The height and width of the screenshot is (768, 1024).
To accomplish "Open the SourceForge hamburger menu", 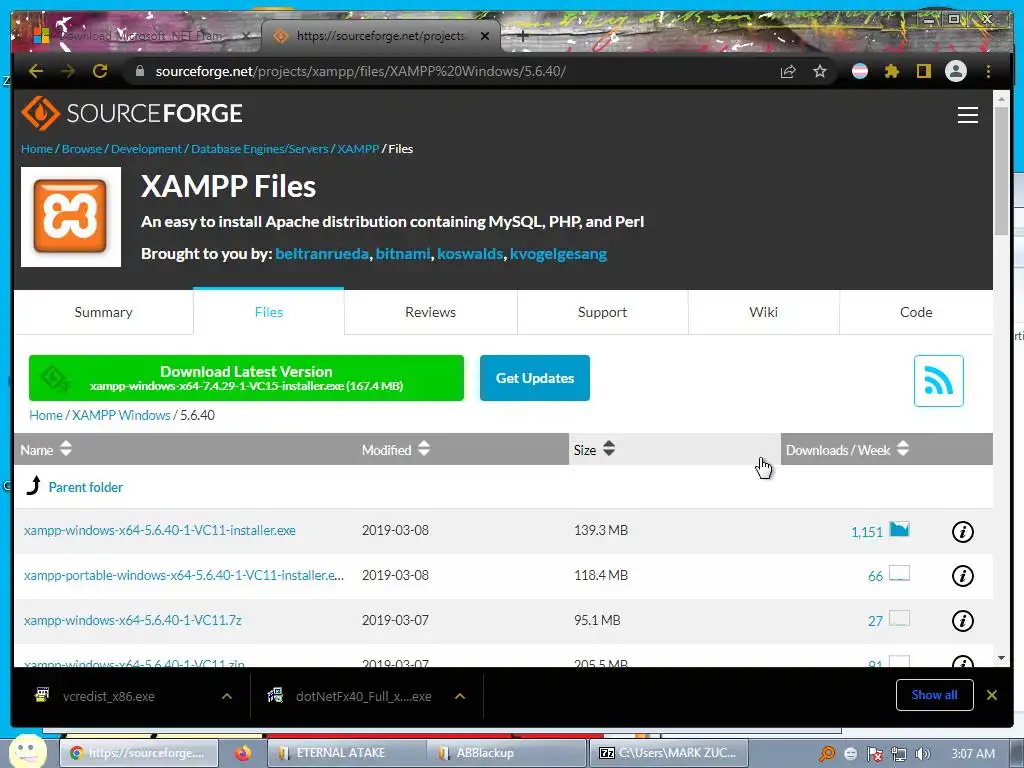I will pos(967,115).
